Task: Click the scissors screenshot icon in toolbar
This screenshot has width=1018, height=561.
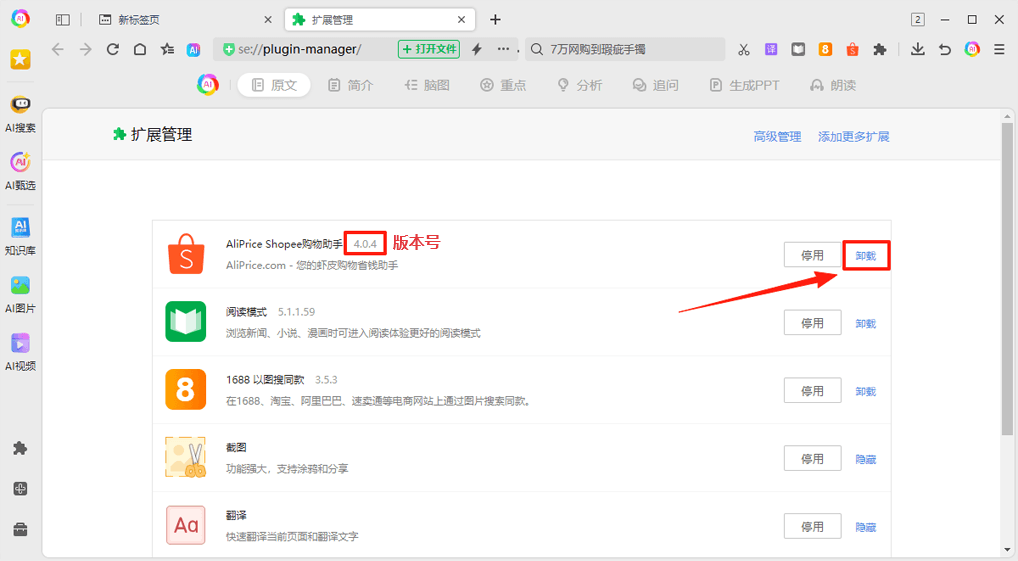Action: (x=743, y=49)
